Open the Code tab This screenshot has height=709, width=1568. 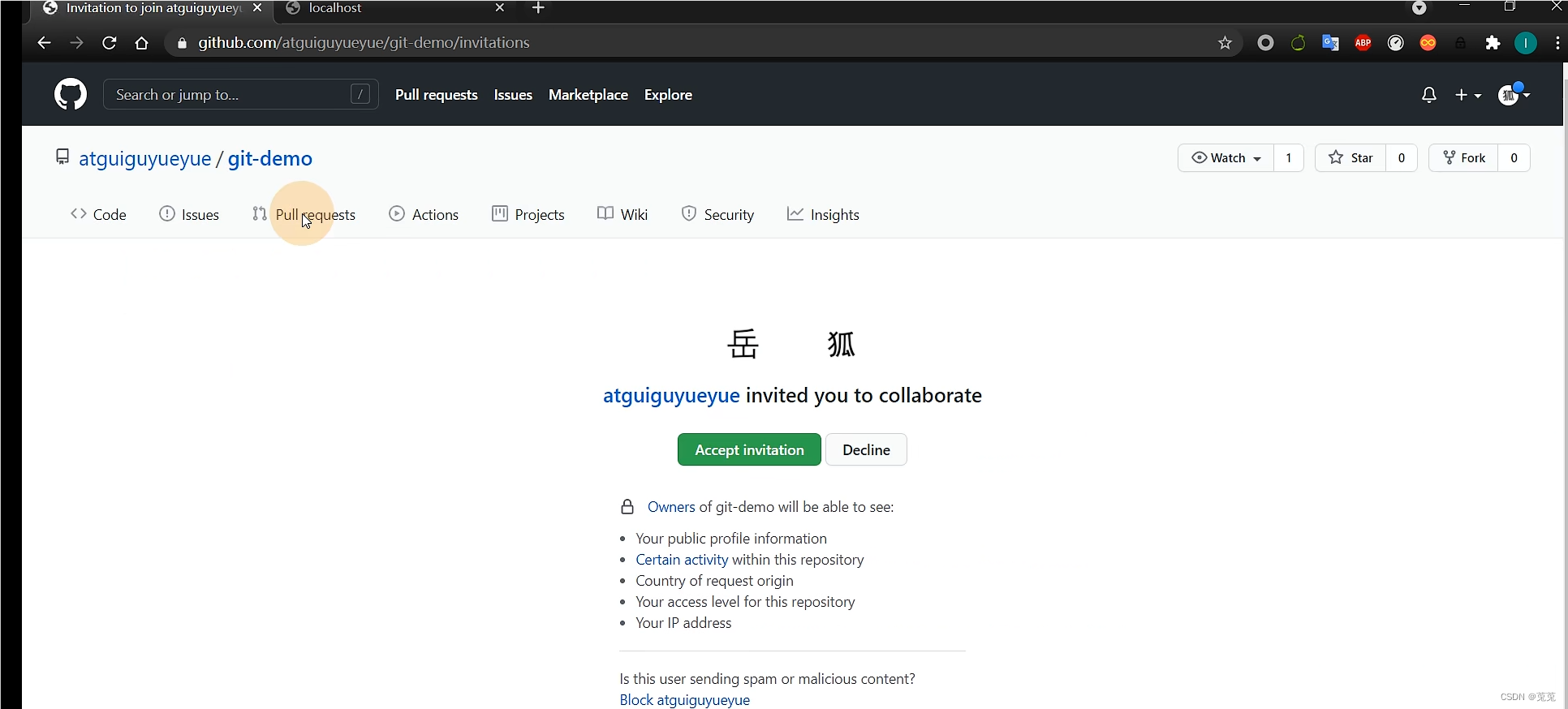tap(99, 214)
